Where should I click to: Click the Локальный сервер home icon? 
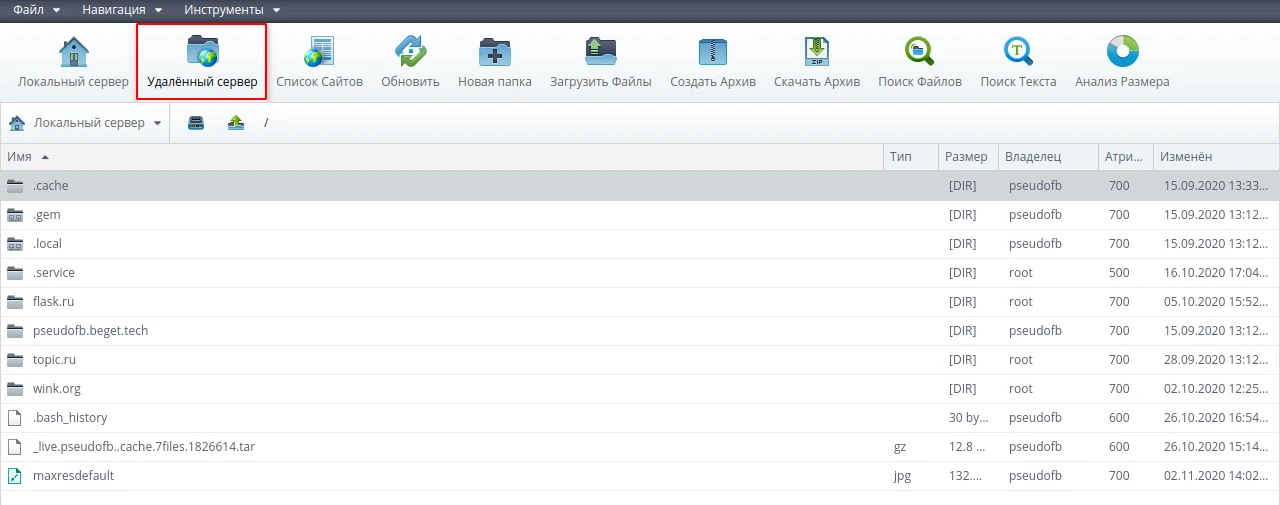pos(73,51)
